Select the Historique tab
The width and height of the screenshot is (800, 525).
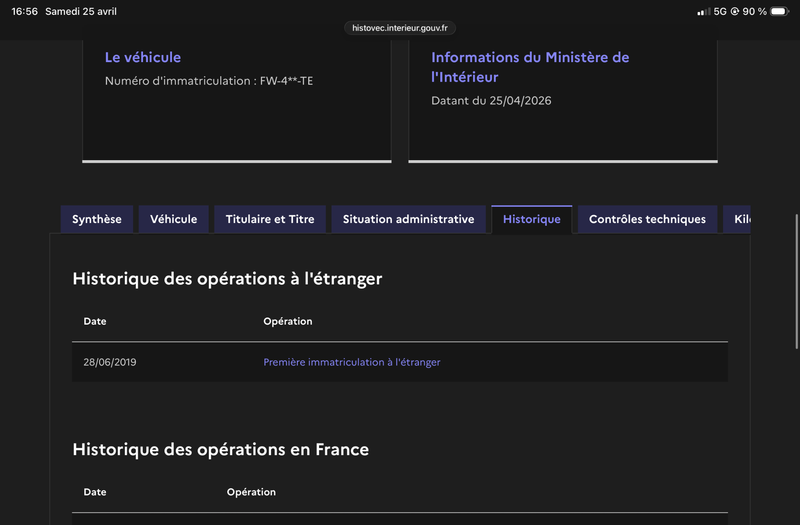(532, 220)
